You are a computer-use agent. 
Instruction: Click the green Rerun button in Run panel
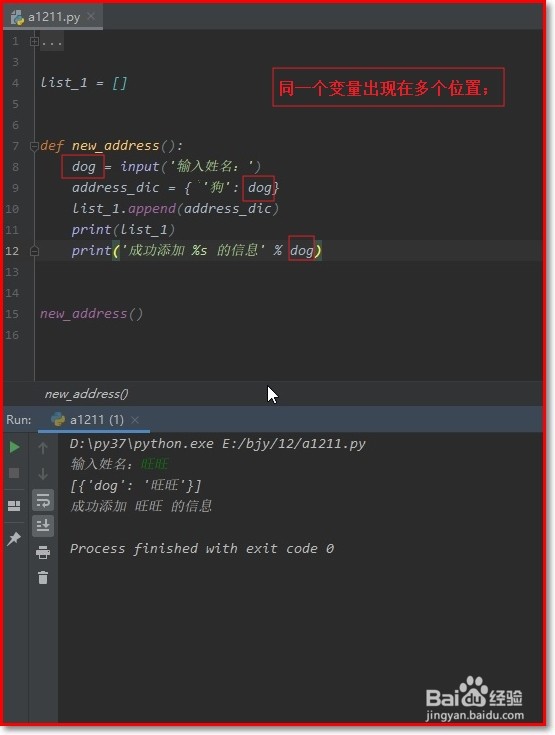tap(15, 447)
